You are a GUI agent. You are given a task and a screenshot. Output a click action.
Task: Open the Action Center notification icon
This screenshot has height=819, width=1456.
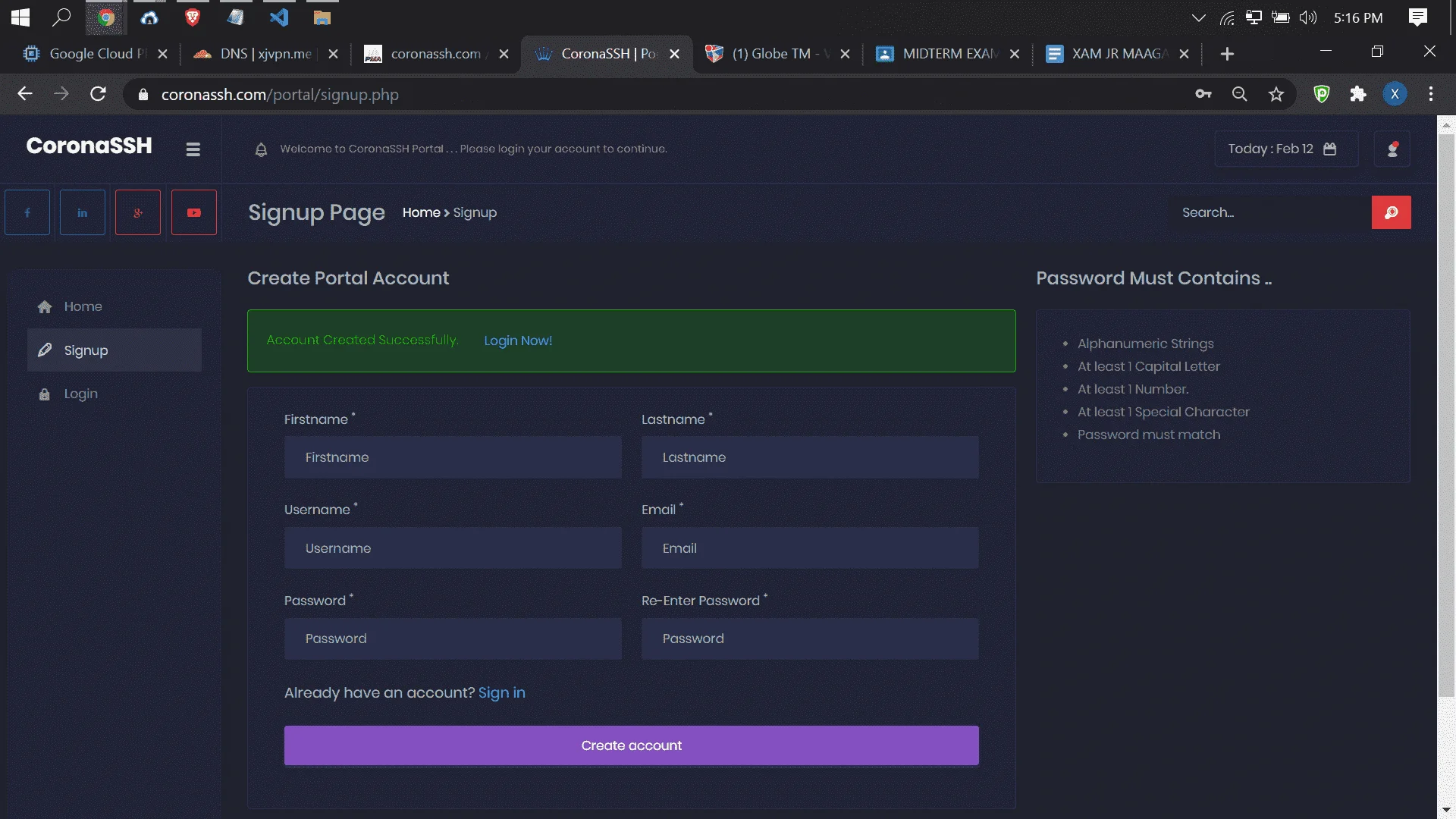[x=1418, y=17]
